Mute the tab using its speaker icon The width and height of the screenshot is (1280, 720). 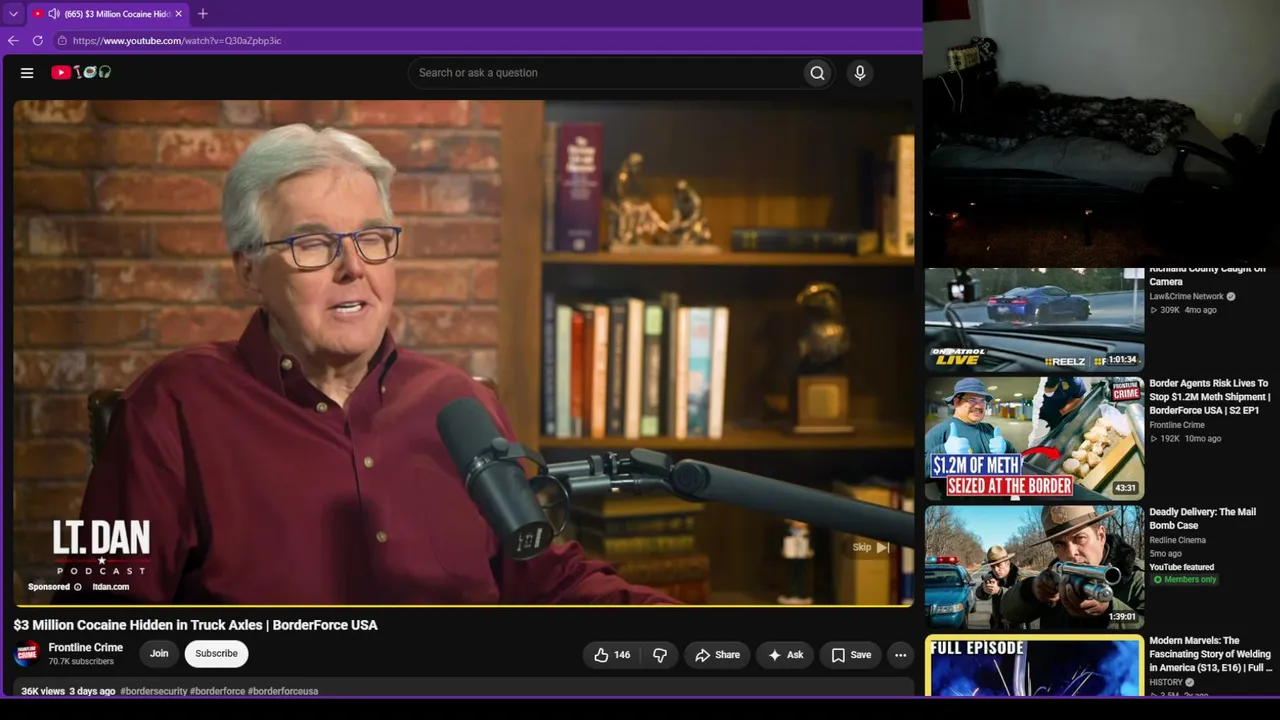point(53,14)
